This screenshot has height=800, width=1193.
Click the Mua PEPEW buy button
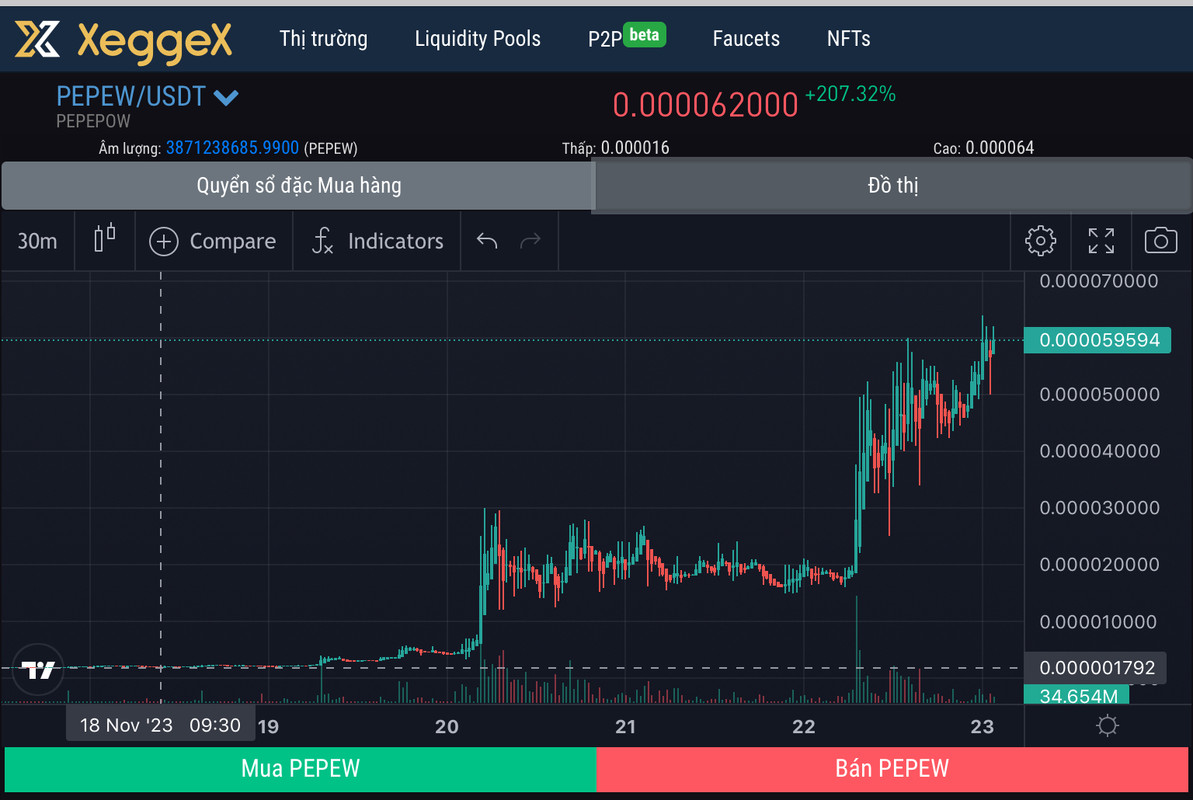click(301, 769)
